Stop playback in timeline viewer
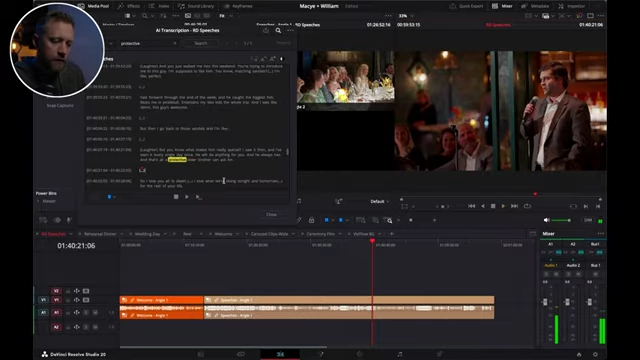Viewport: 640px width, 360px height. (493, 206)
